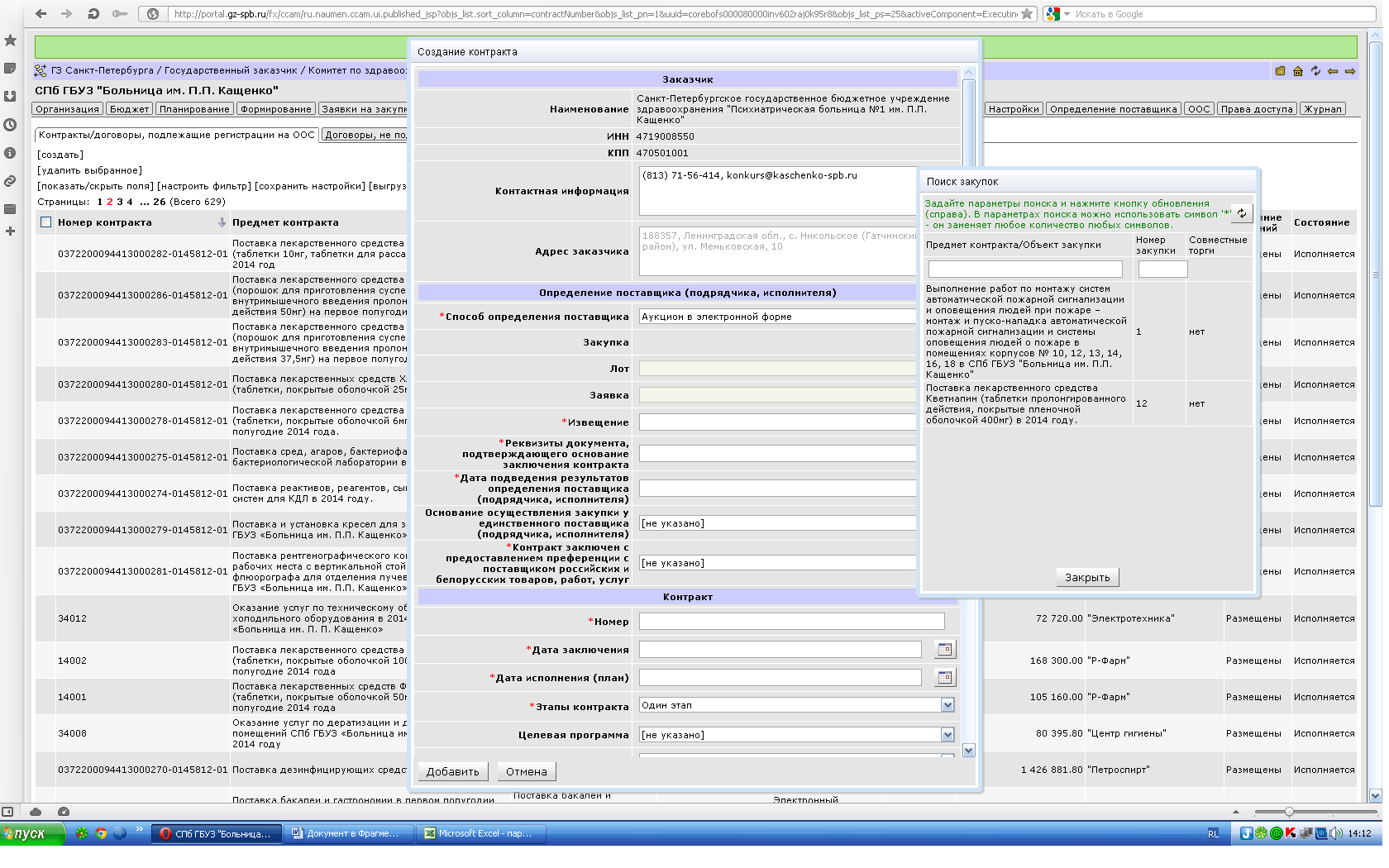
Task: Open Windows Пуск start button
Action: click(32, 833)
